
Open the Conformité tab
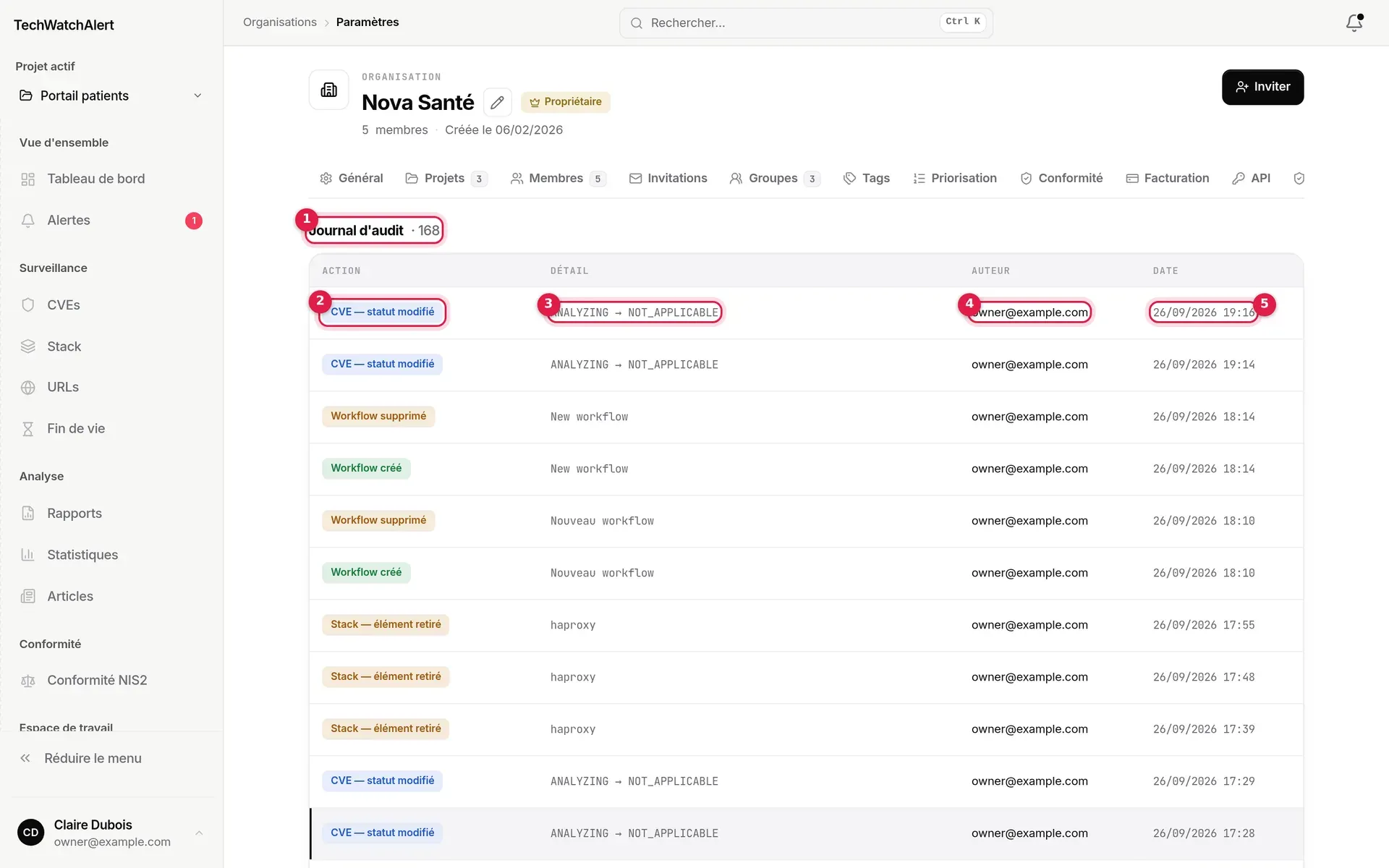1061,179
